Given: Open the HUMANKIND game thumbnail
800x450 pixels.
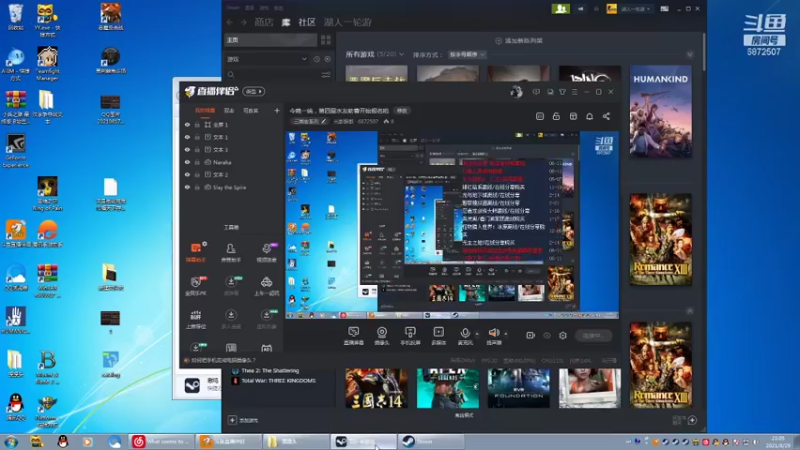Looking at the screenshot, I should [661, 111].
